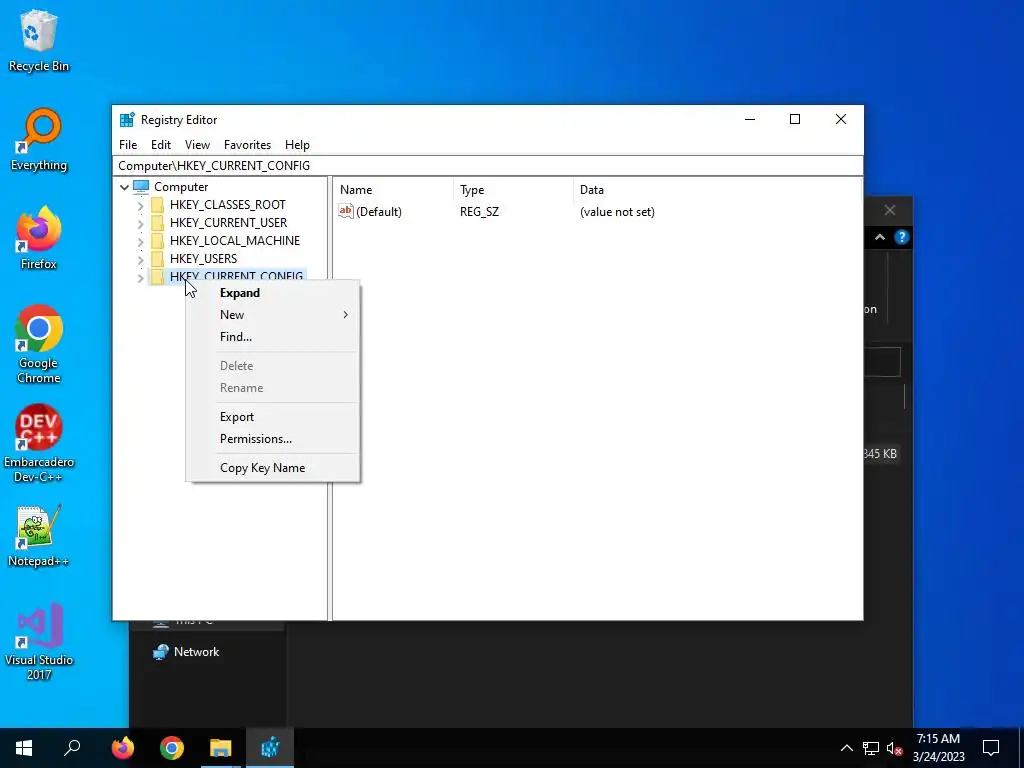The image size is (1024, 768).
Task: Click the (value not set) data cell
Action: pyautogui.click(x=617, y=212)
